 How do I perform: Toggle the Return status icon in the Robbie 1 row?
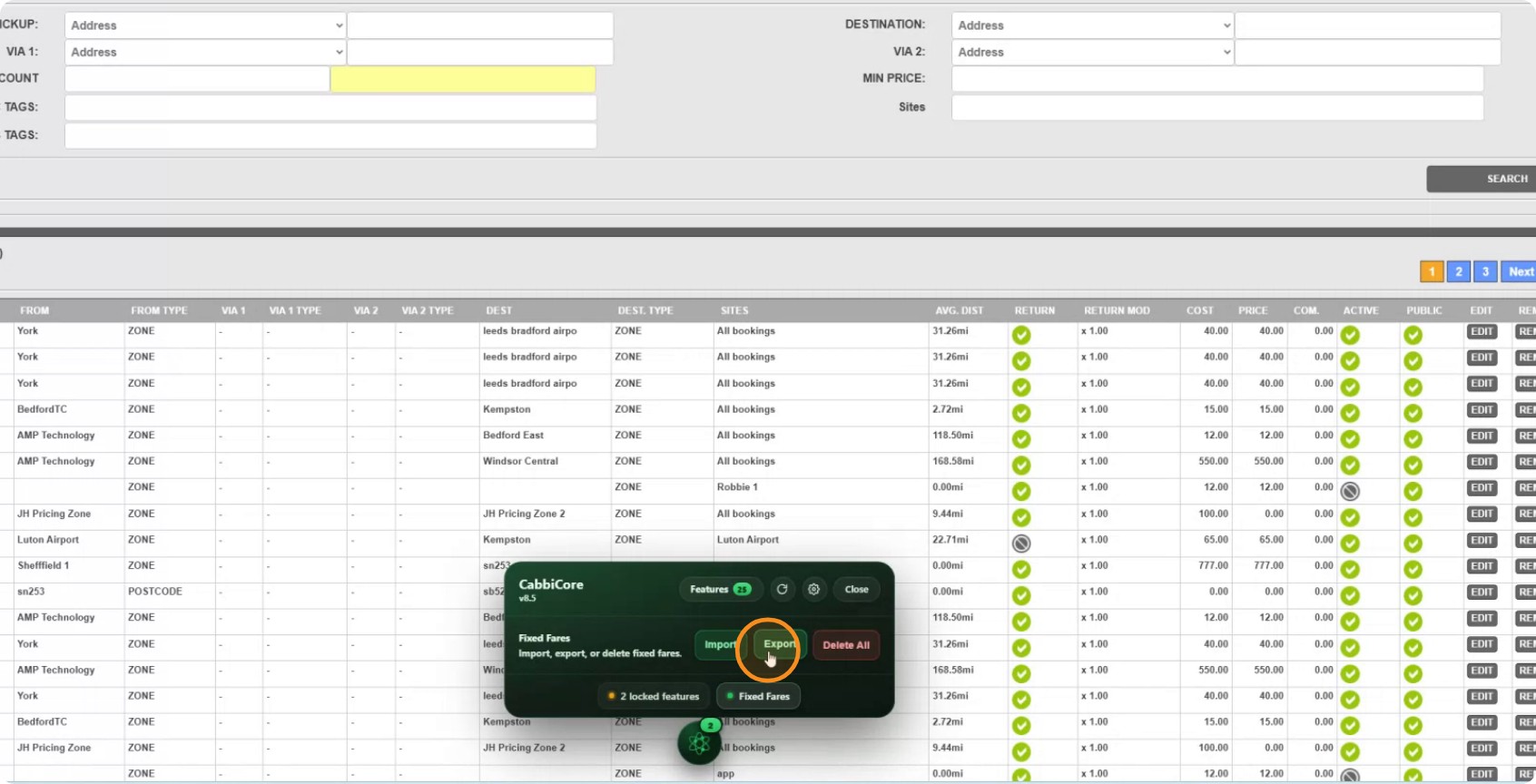click(x=1021, y=491)
